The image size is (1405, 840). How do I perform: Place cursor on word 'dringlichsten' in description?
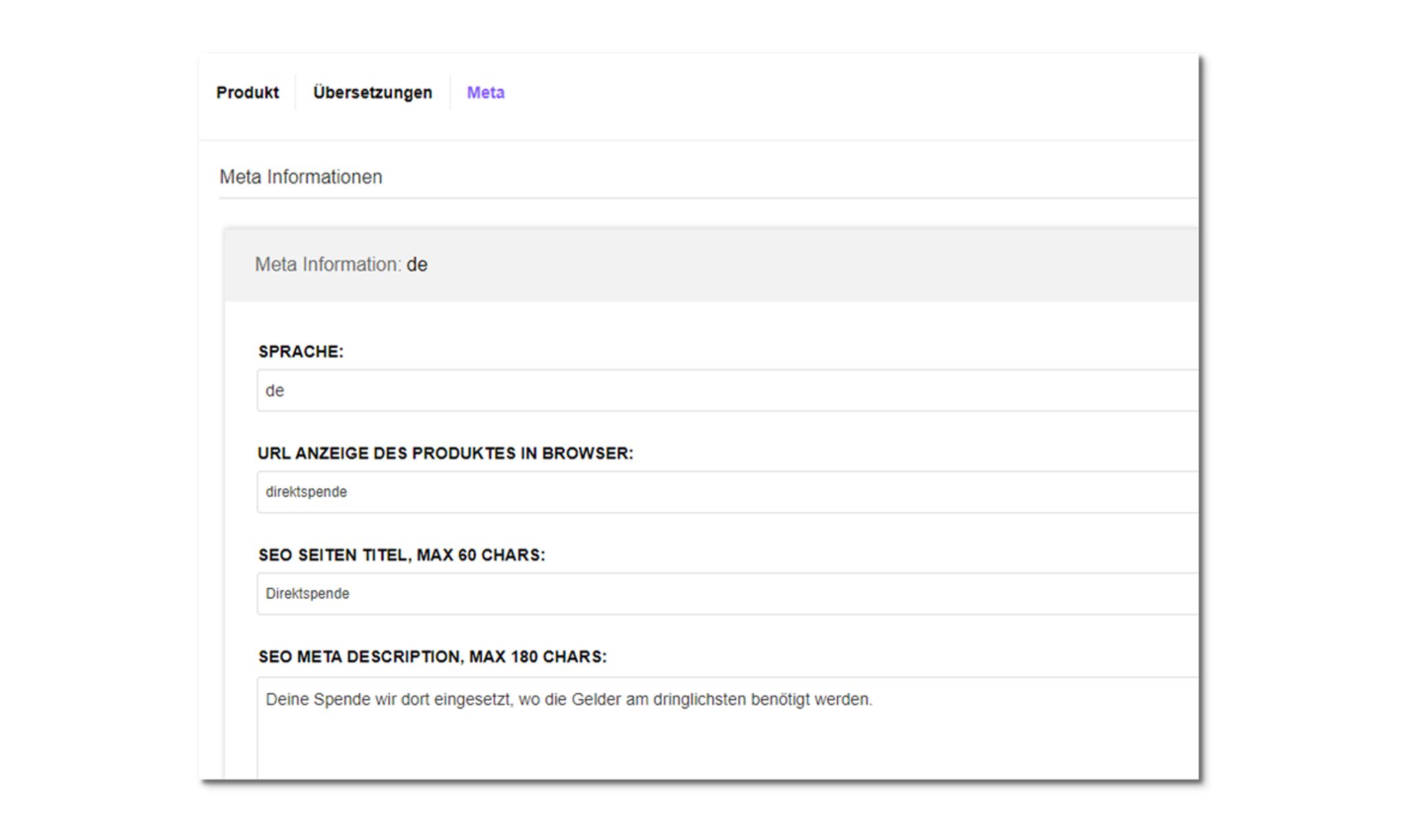click(x=699, y=700)
